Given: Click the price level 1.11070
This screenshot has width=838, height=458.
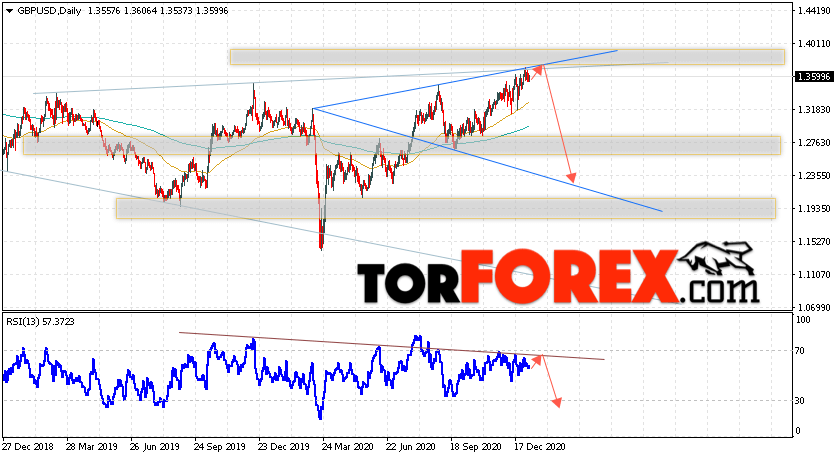Looking at the screenshot, I should 814,275.
